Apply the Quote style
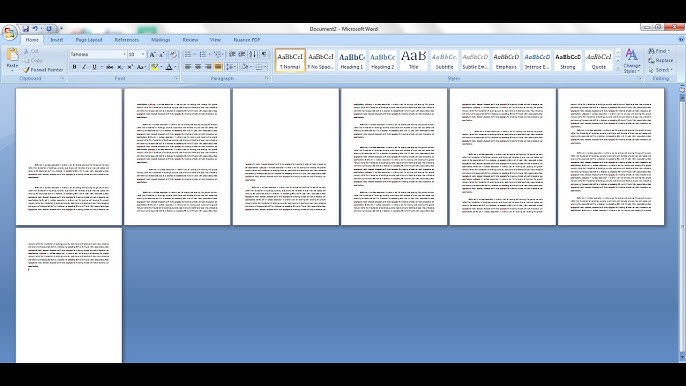 (598, 60)
